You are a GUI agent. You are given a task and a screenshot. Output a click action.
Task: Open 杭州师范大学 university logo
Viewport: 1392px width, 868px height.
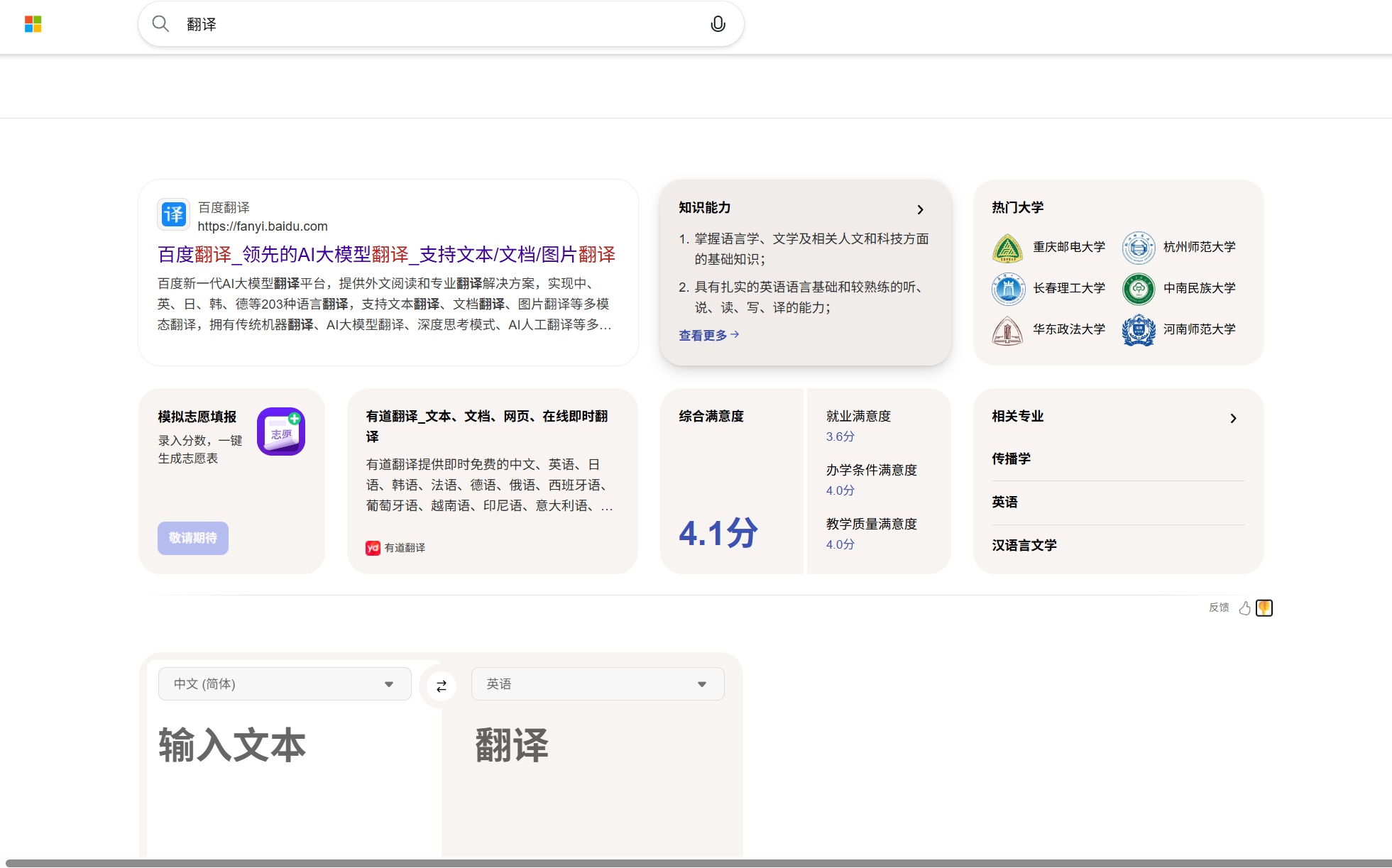(x=1138, y=248)
